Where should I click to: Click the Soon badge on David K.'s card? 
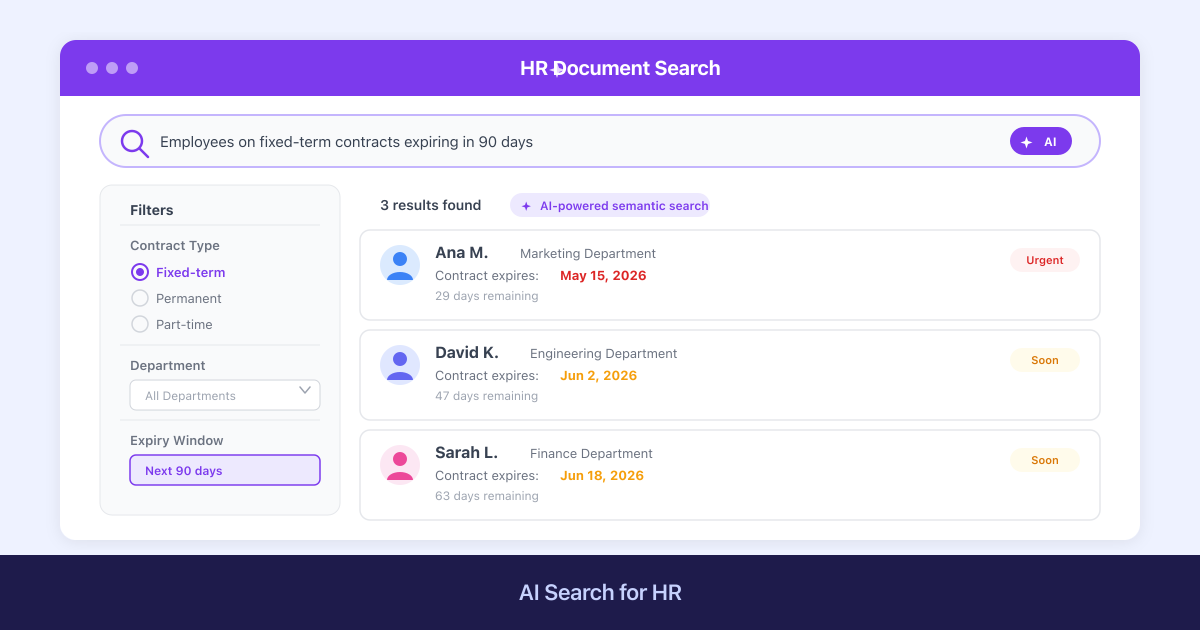1044,360
